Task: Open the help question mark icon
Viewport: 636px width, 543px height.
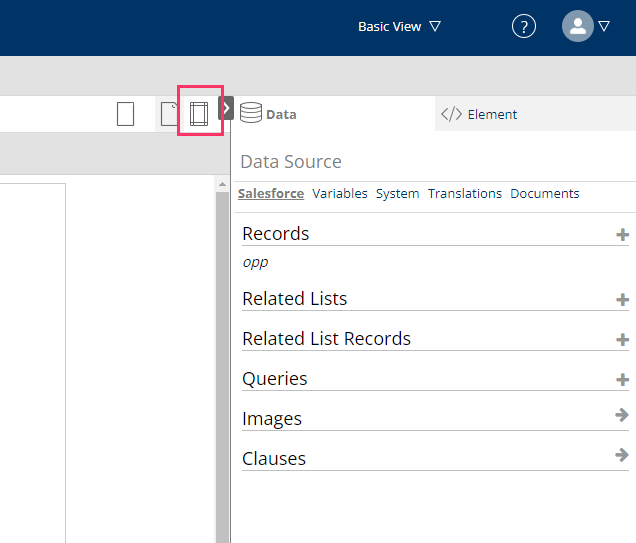Action: (x=524, y=27)
